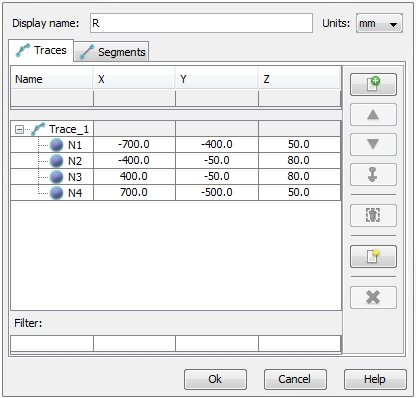Open Help with the Help button
Screen dimensions: 416x398
(375, 379)
